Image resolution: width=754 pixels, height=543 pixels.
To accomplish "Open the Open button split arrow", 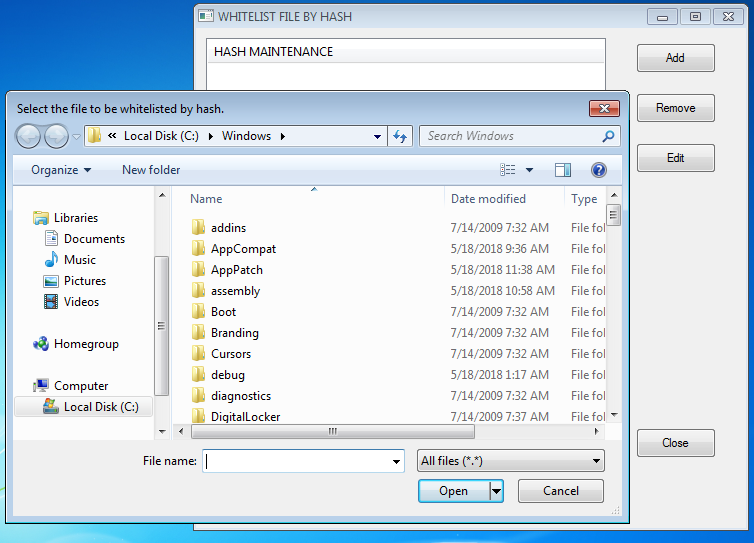I will (496, 491).
